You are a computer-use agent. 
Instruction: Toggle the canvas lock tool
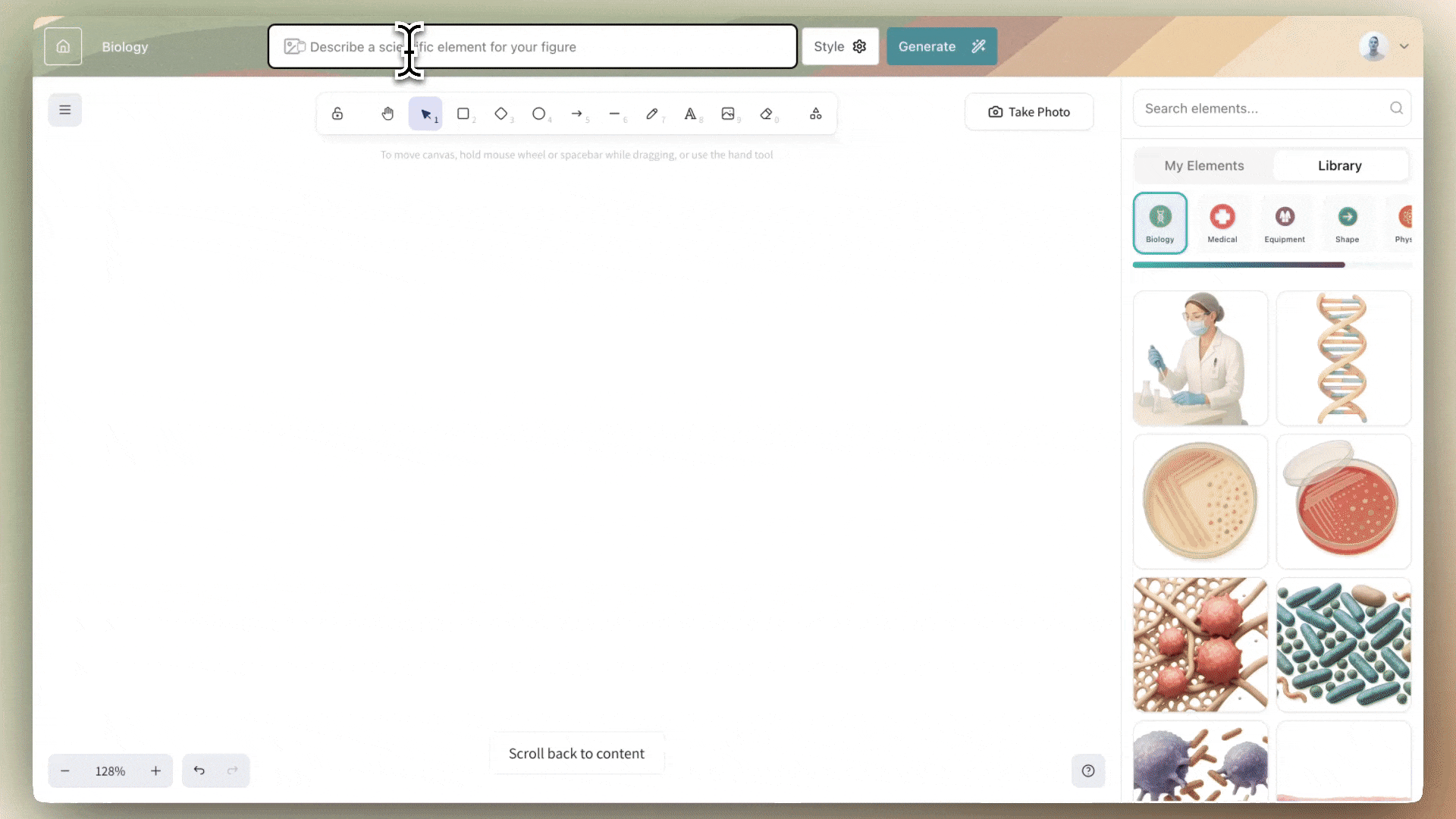pyautogui.click(x=337, y=114)
